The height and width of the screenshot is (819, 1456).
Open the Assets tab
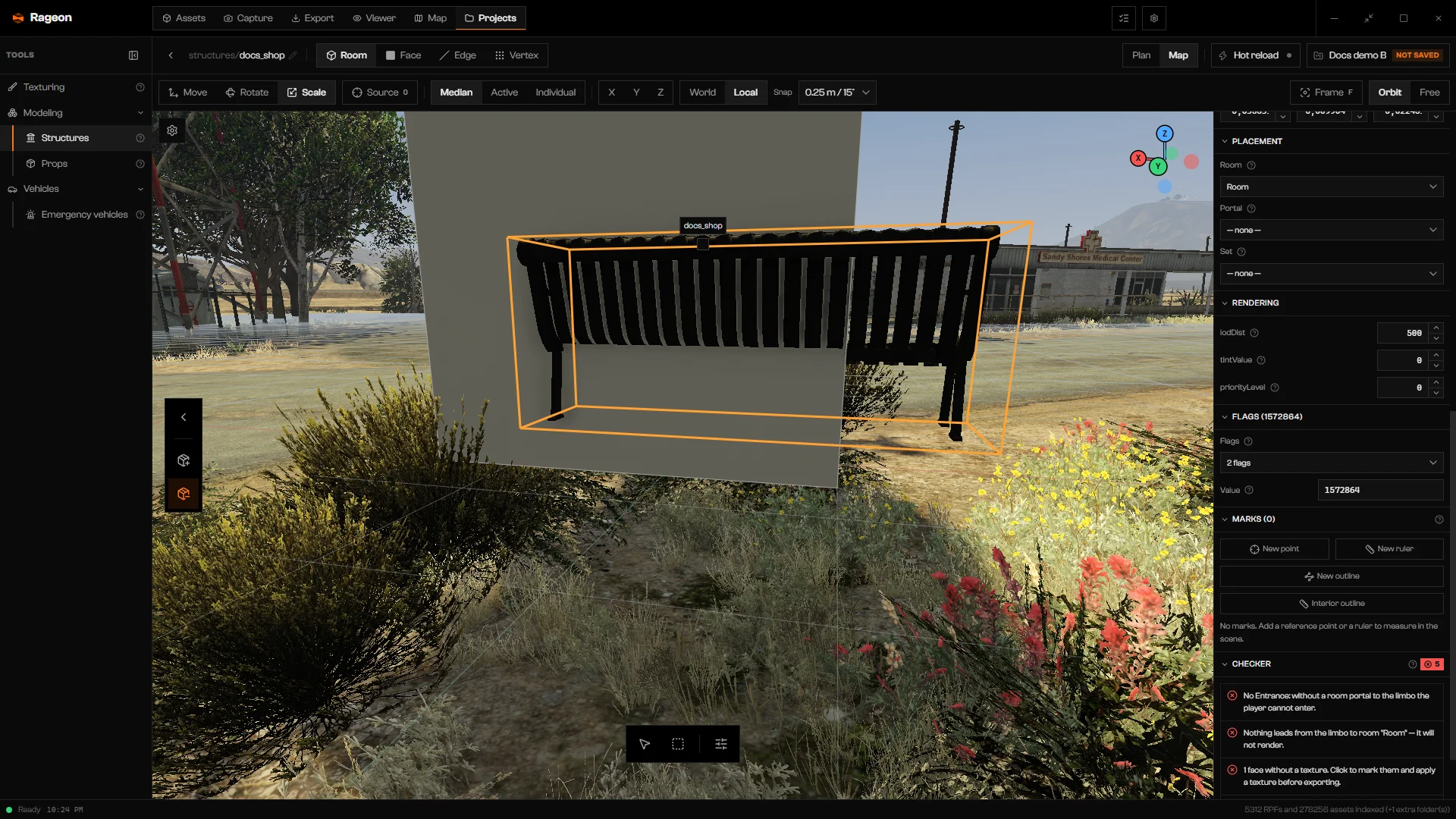pos(184,18)
